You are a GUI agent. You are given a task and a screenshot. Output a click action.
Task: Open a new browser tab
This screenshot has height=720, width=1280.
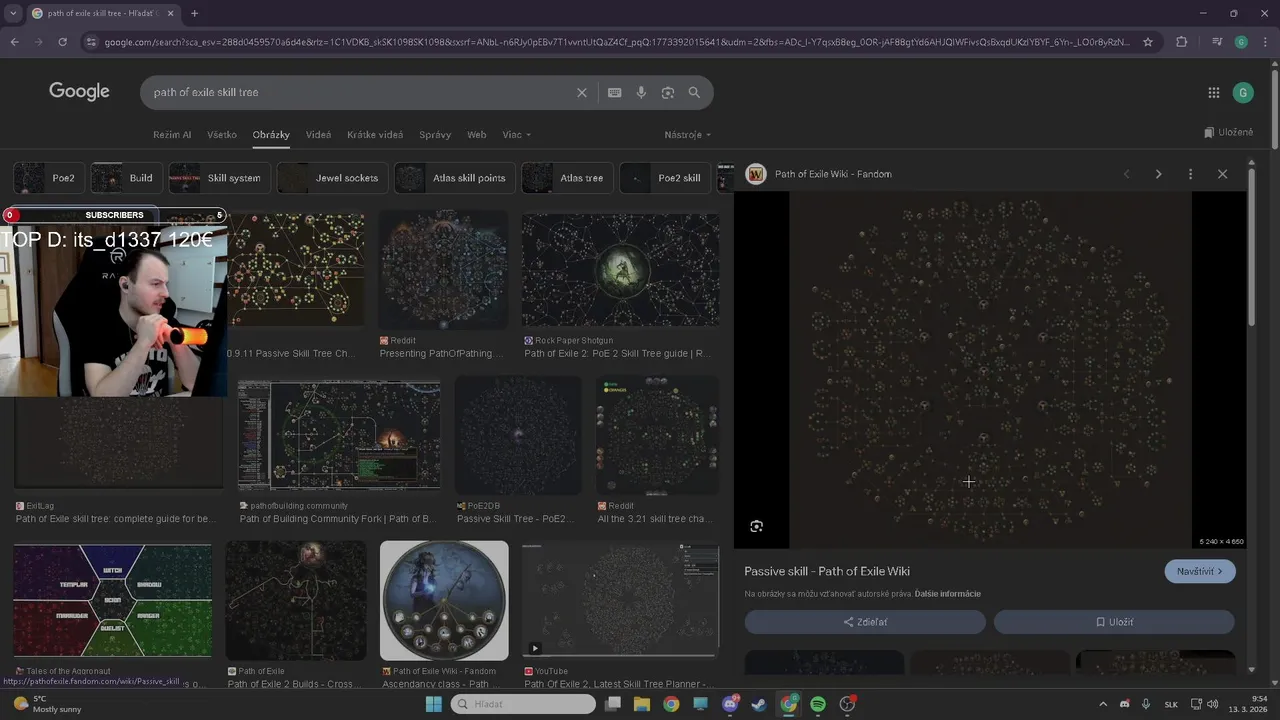[x=194, y=13]
